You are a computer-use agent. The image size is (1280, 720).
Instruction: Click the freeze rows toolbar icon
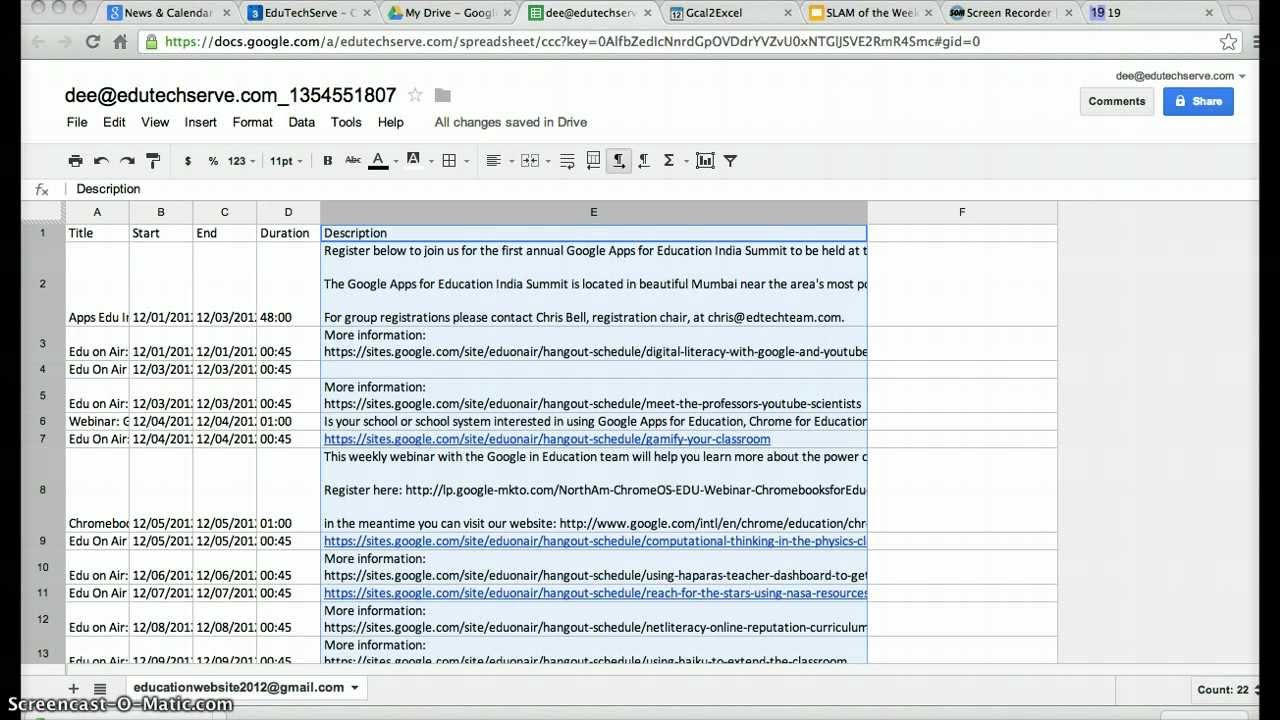pyautogui.click(x=593, y=161)
